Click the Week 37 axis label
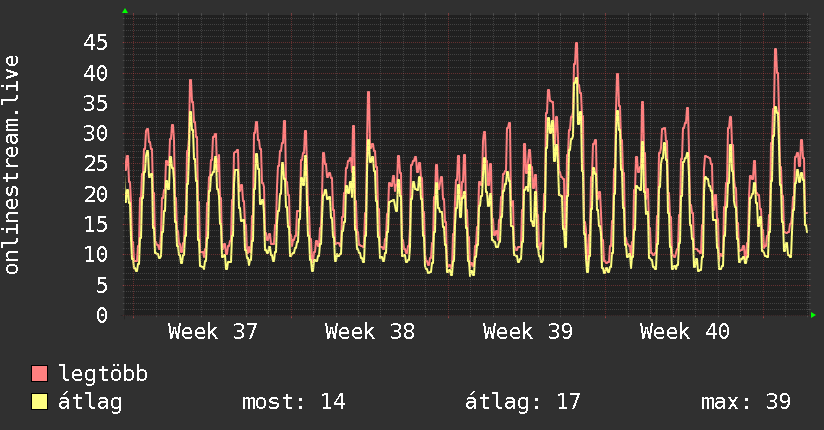 point(213,332)
